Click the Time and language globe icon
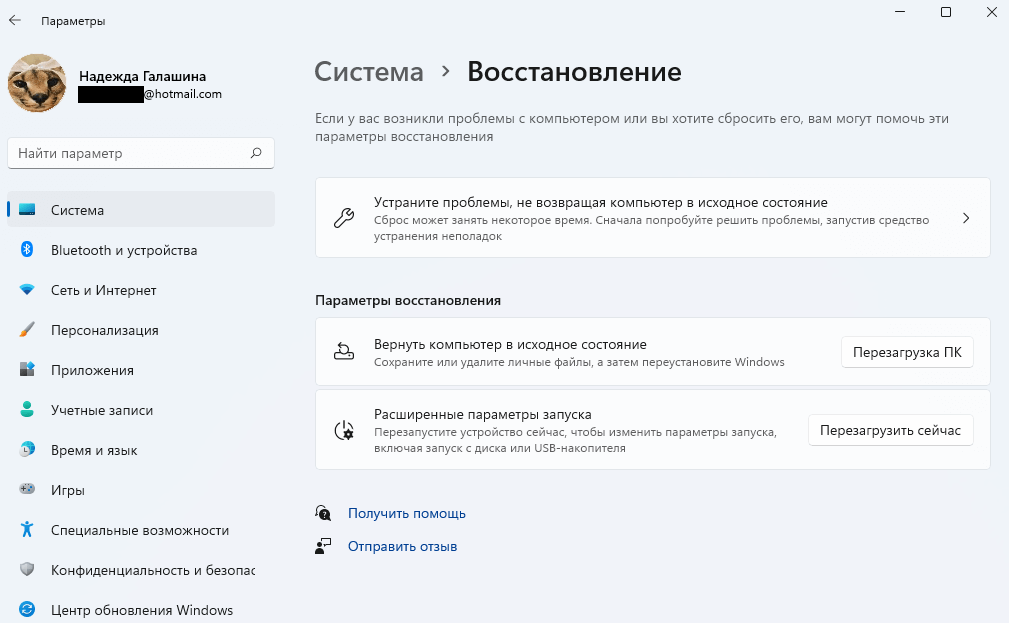This screenshot has width=1009, height=623. tap(28, 450)
